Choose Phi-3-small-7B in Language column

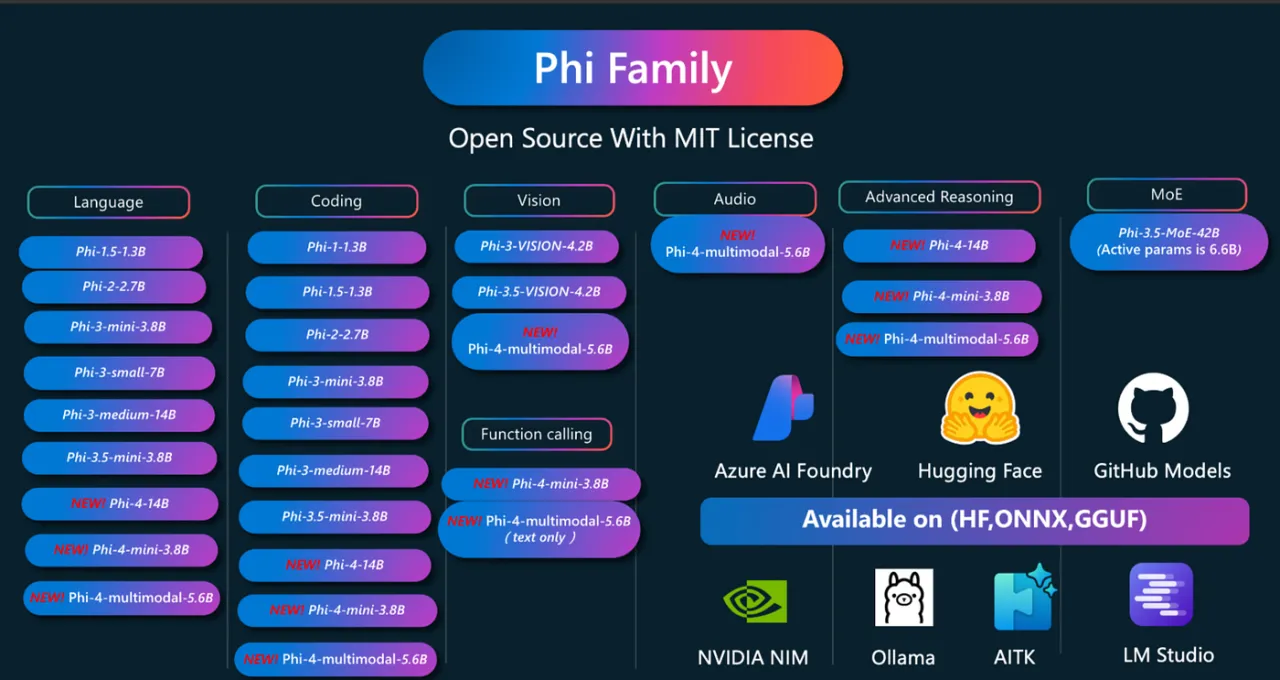[x=119, y=373]
